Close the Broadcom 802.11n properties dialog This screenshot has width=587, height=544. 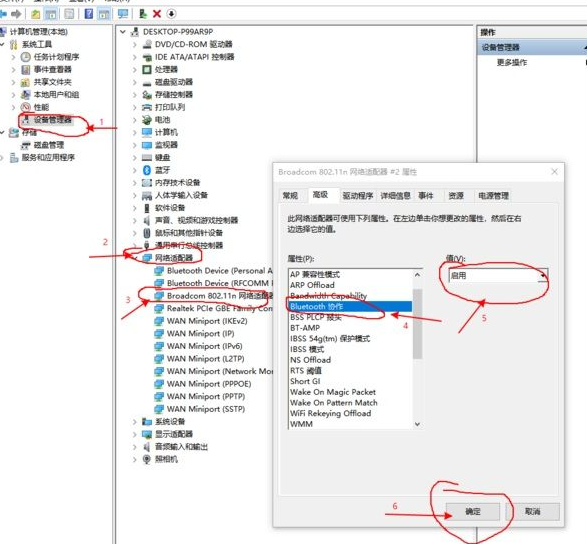(554, 172)
